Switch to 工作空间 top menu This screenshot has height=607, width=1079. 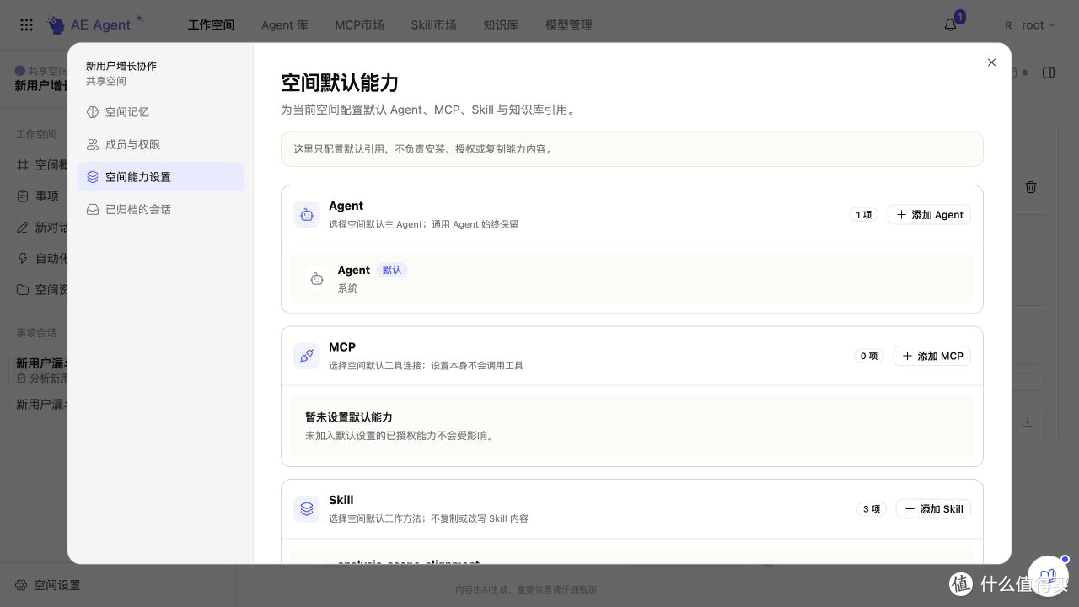[x=211, y=25]
